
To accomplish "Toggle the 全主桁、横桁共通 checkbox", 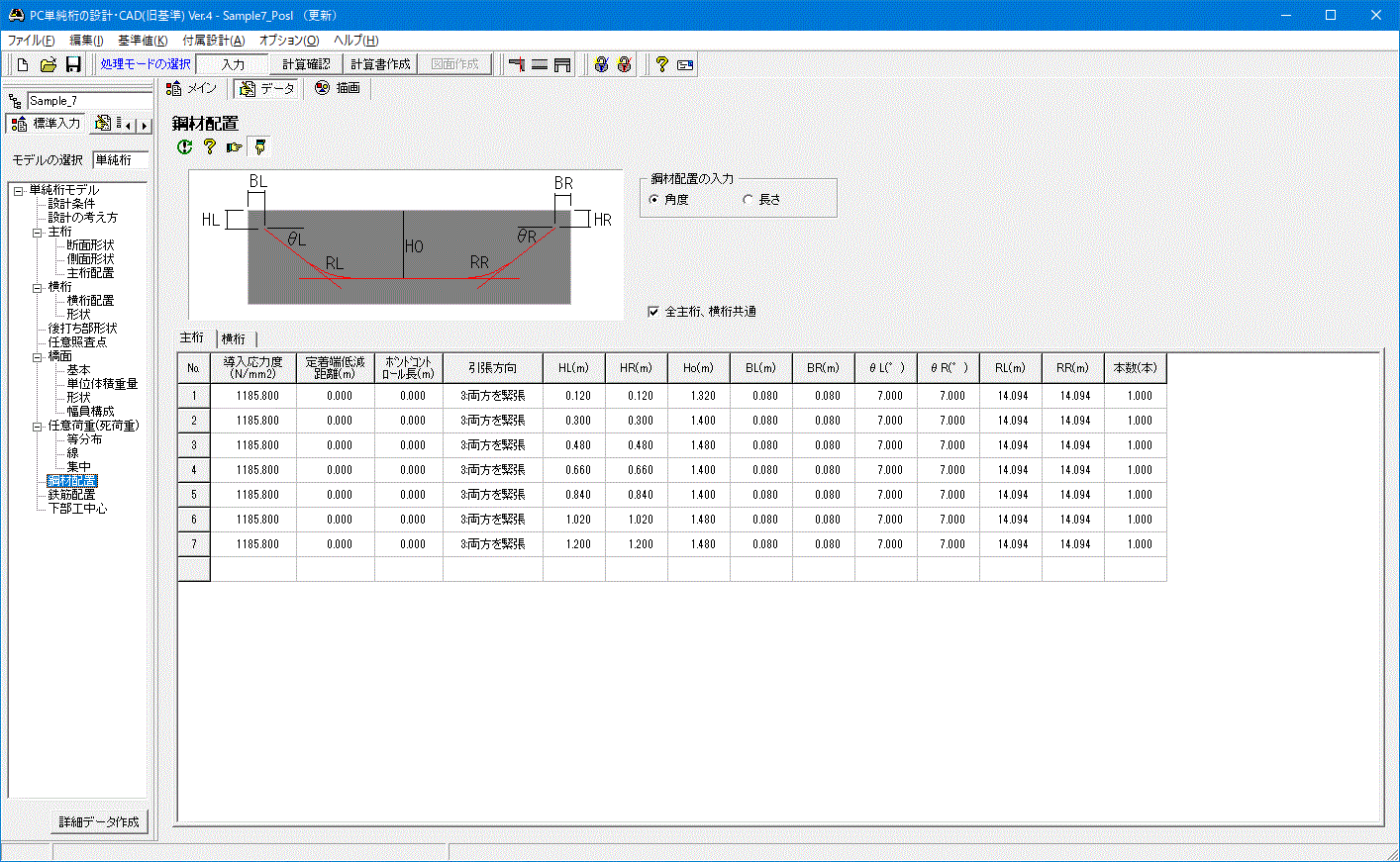I will pos(653,312).
